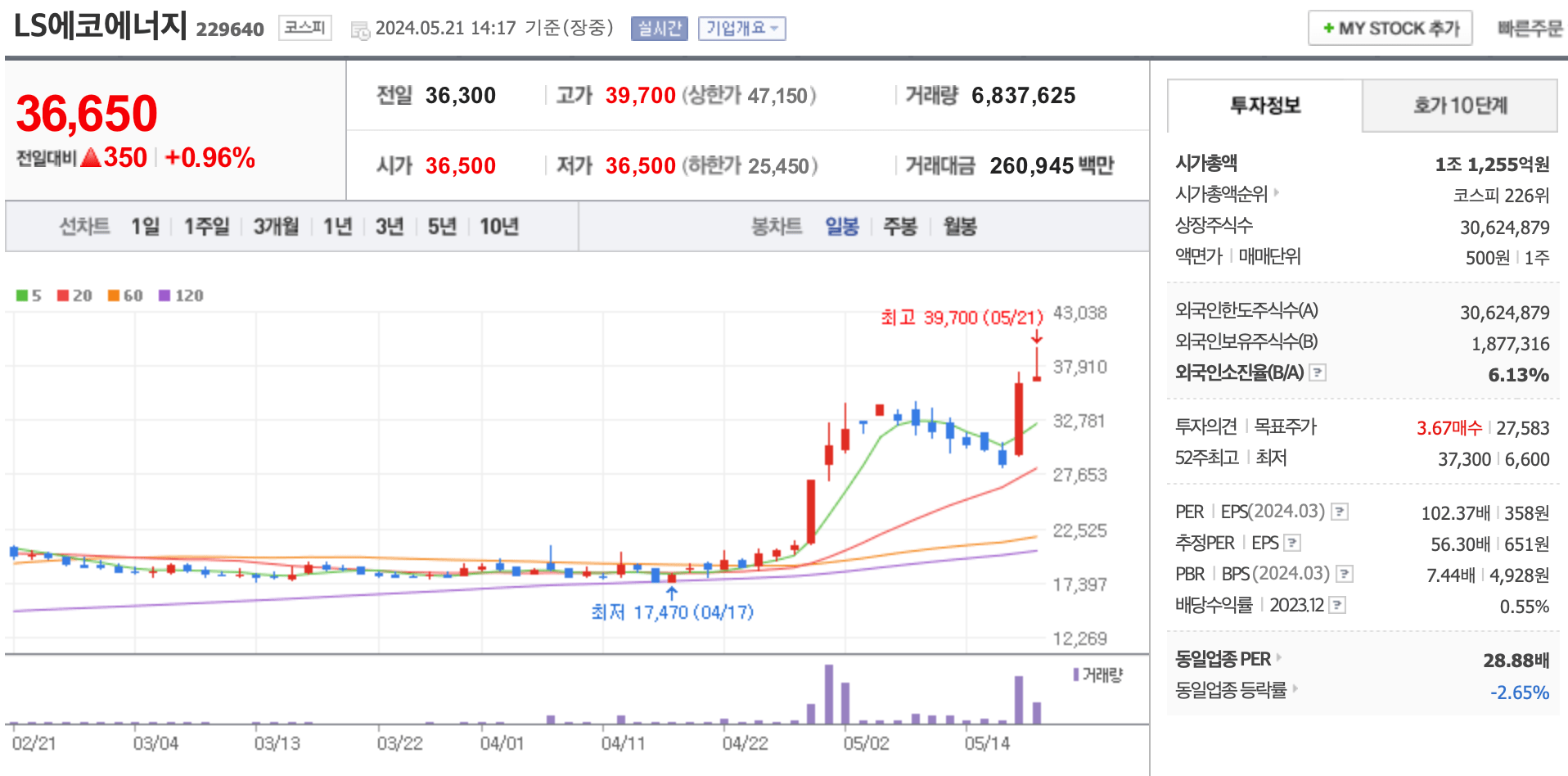
Task: Click the 배당수익률 value 0.55%
Action: point(1525,607)
